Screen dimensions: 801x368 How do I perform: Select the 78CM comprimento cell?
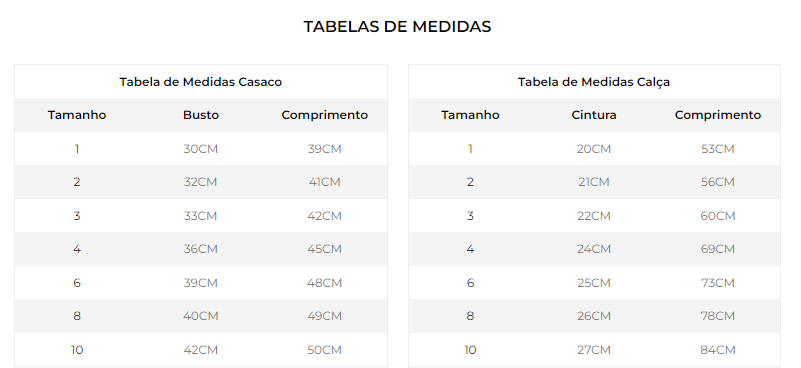pos(718,316)
